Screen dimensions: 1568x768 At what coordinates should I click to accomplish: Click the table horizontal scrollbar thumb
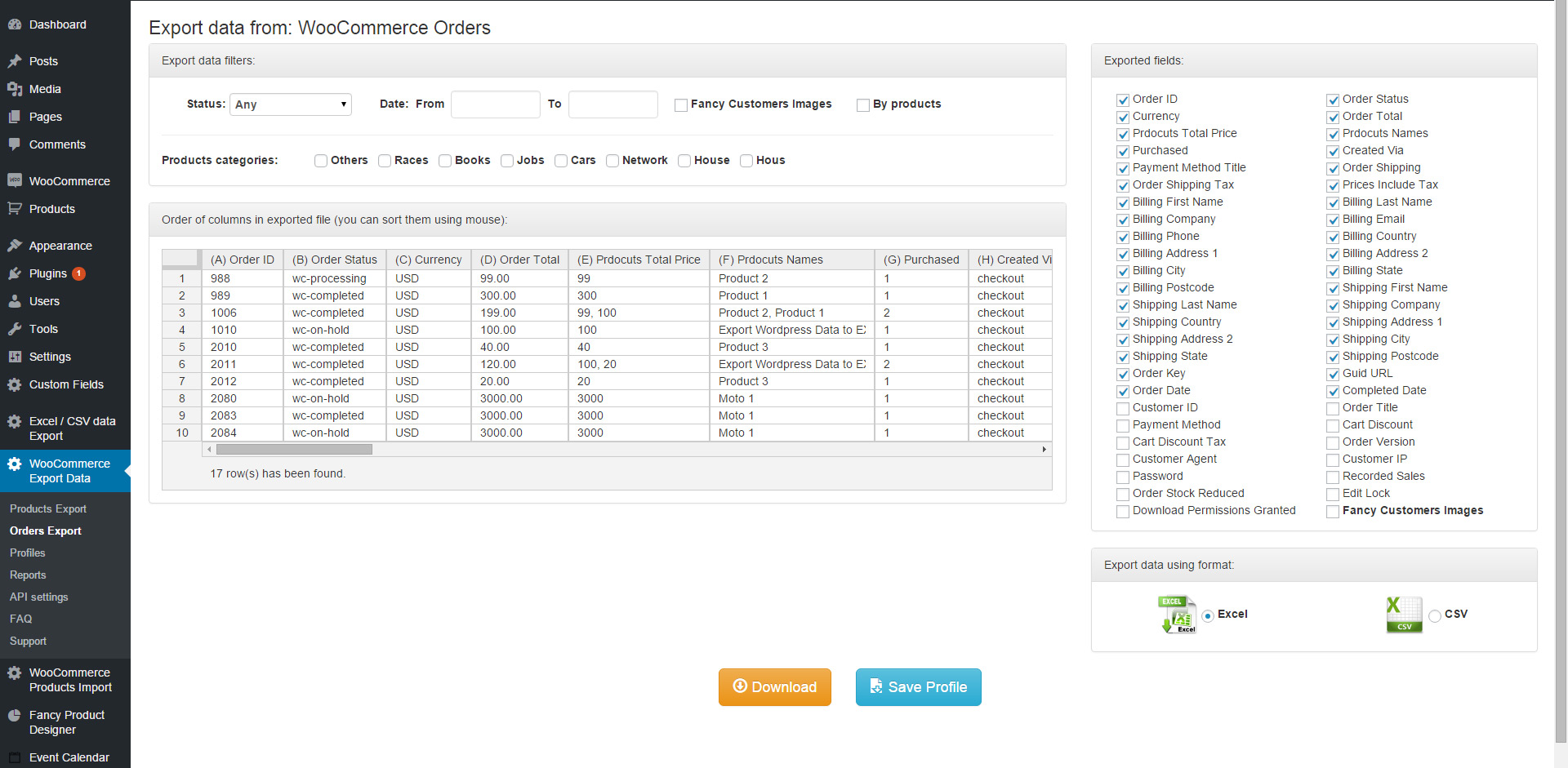pos(294,449)
